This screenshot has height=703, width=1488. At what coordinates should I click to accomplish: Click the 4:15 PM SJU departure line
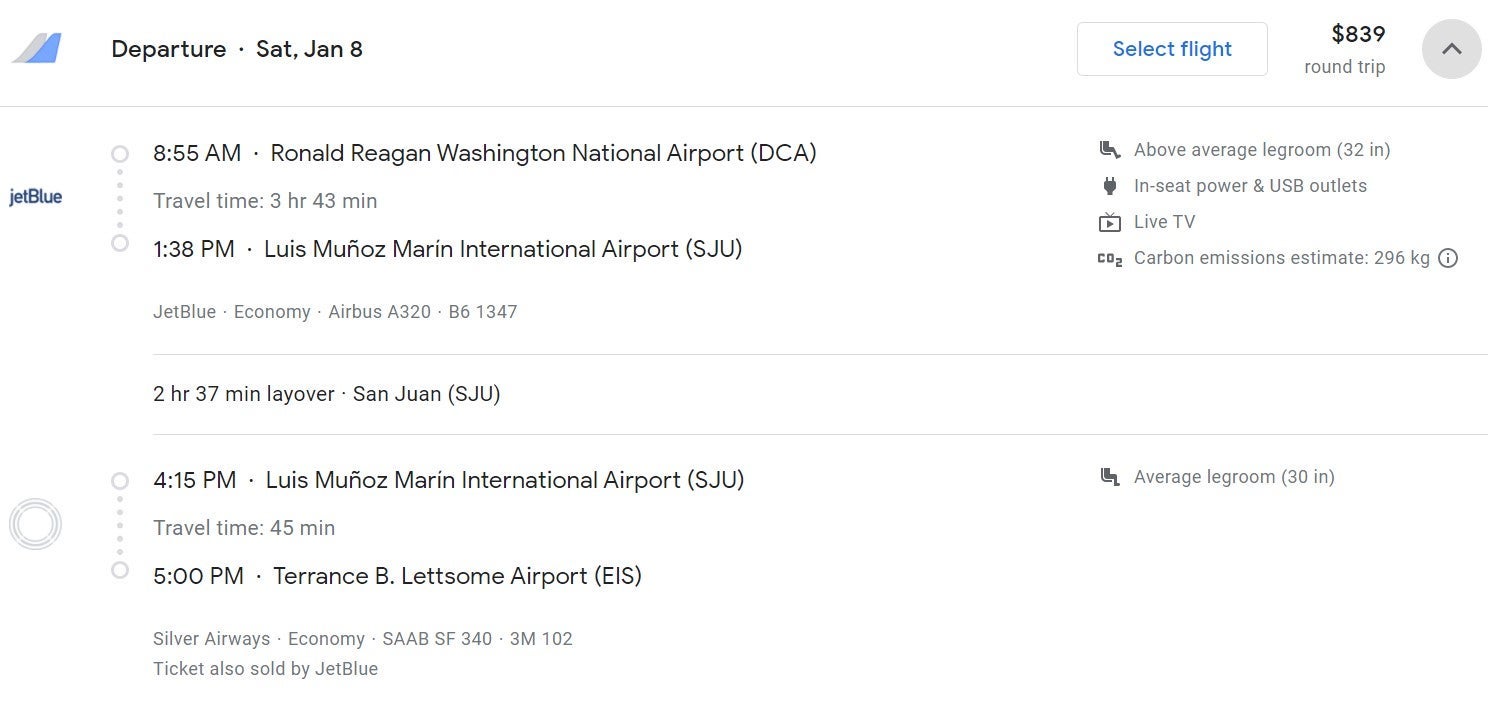click(x=449, y=480)
